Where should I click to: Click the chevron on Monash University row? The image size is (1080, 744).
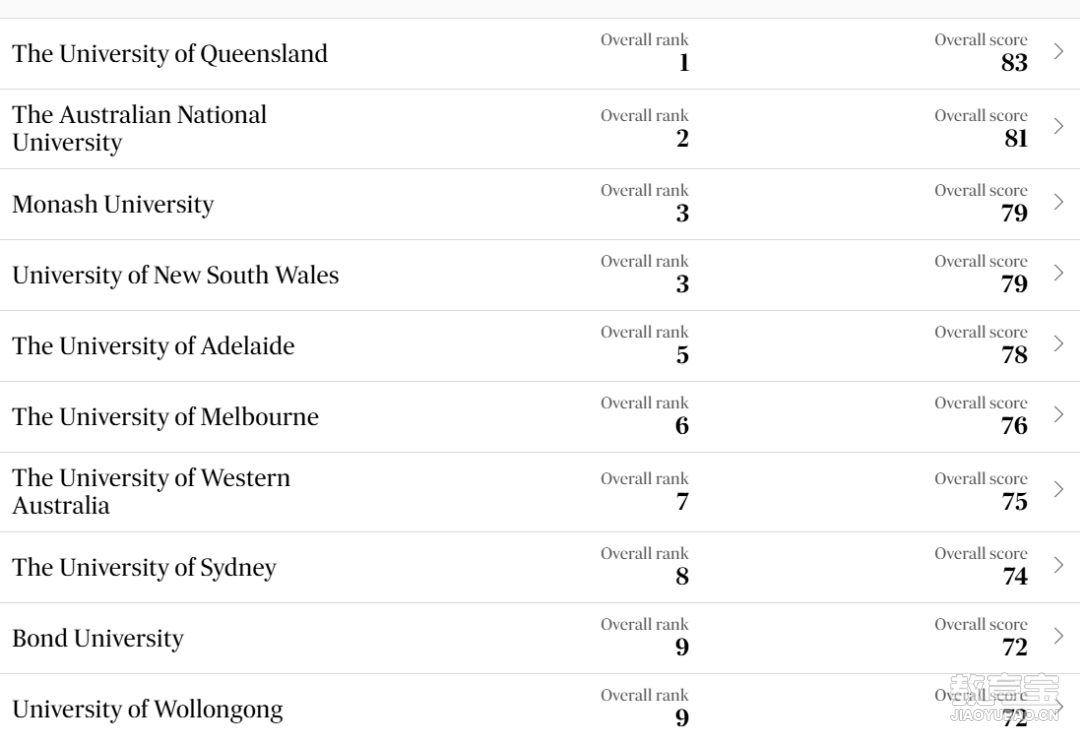pyautogui.click(x=1059, y=202)
